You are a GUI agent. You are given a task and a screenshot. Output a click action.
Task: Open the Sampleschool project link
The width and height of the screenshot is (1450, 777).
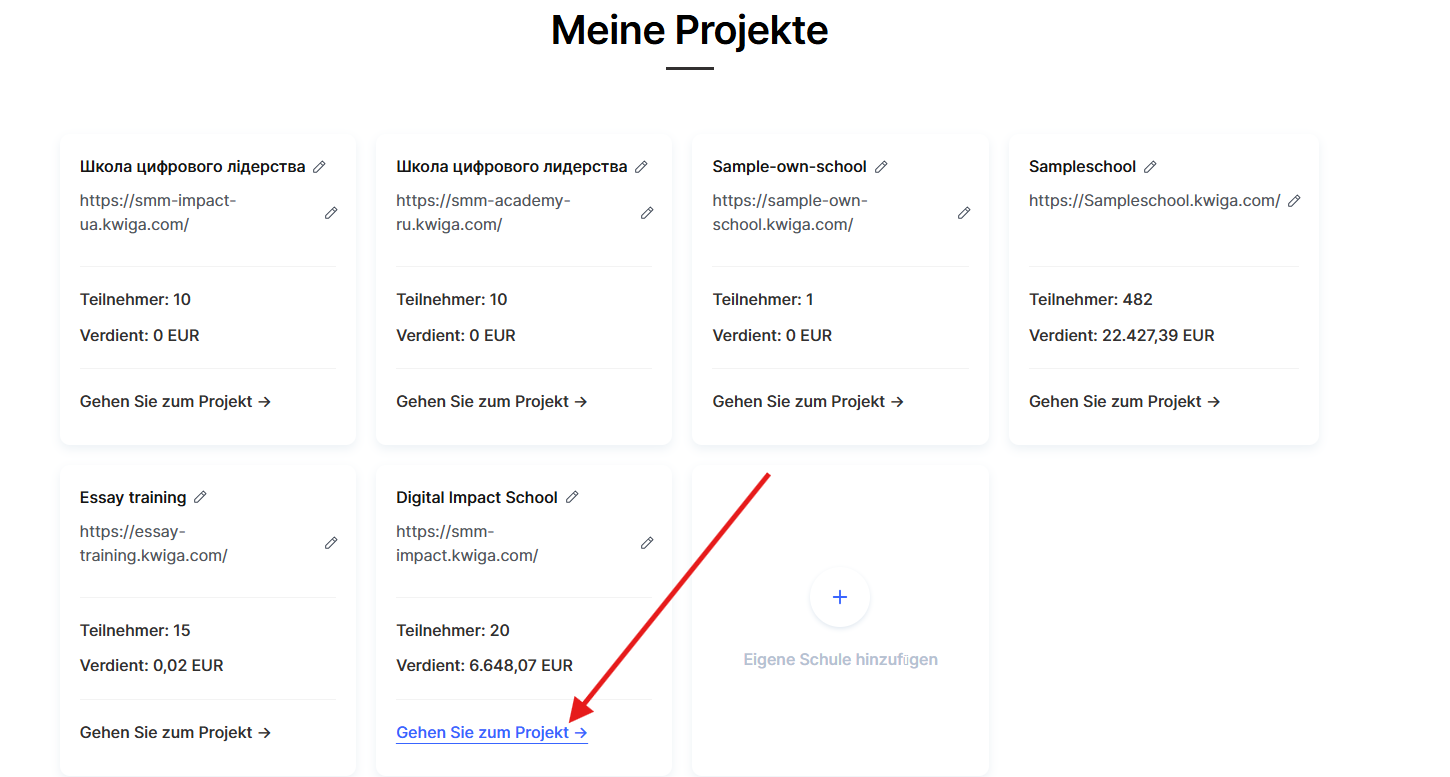(1124, 402)
